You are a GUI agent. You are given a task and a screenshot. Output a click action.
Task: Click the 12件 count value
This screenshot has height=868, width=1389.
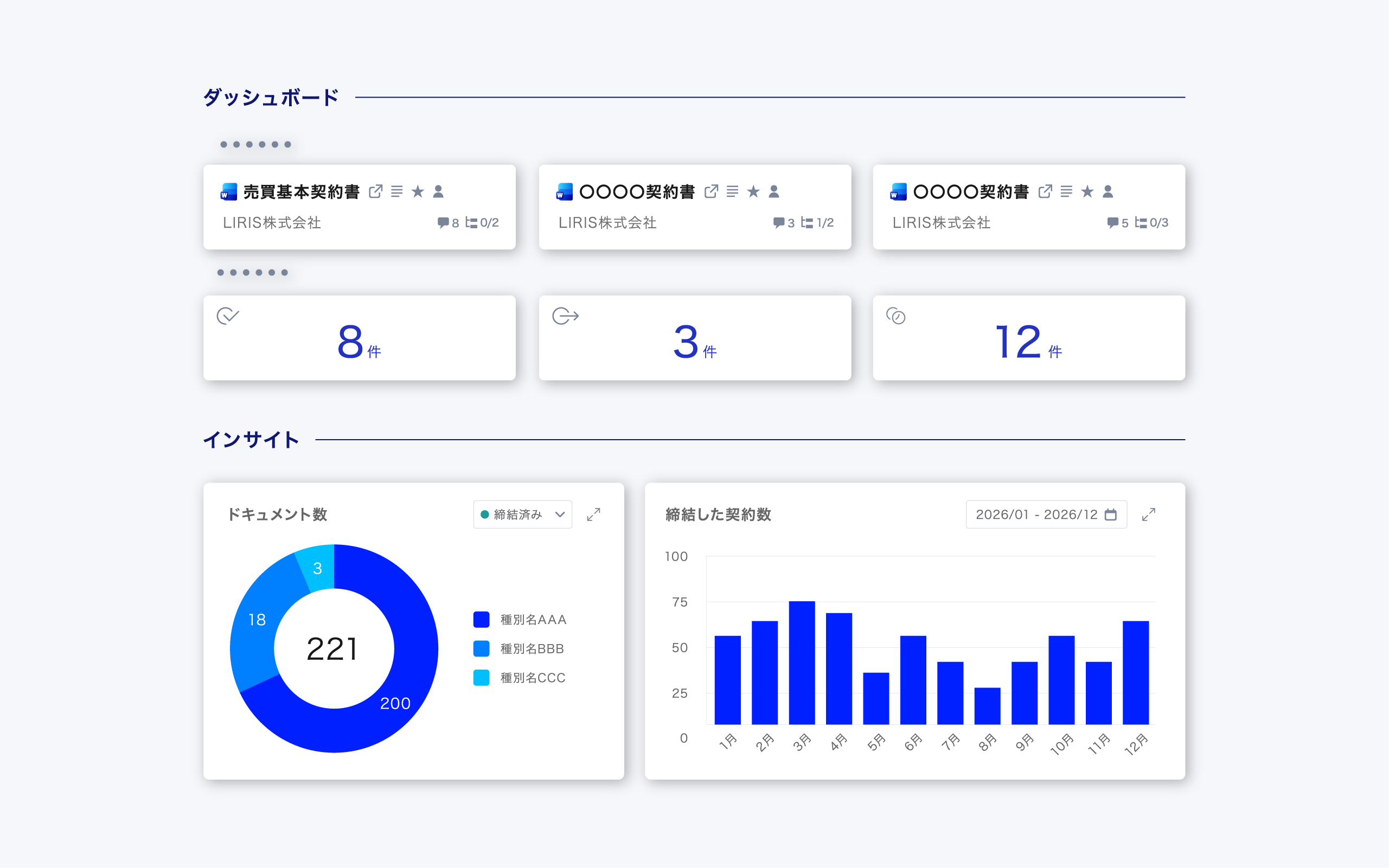pos(1028,342)
